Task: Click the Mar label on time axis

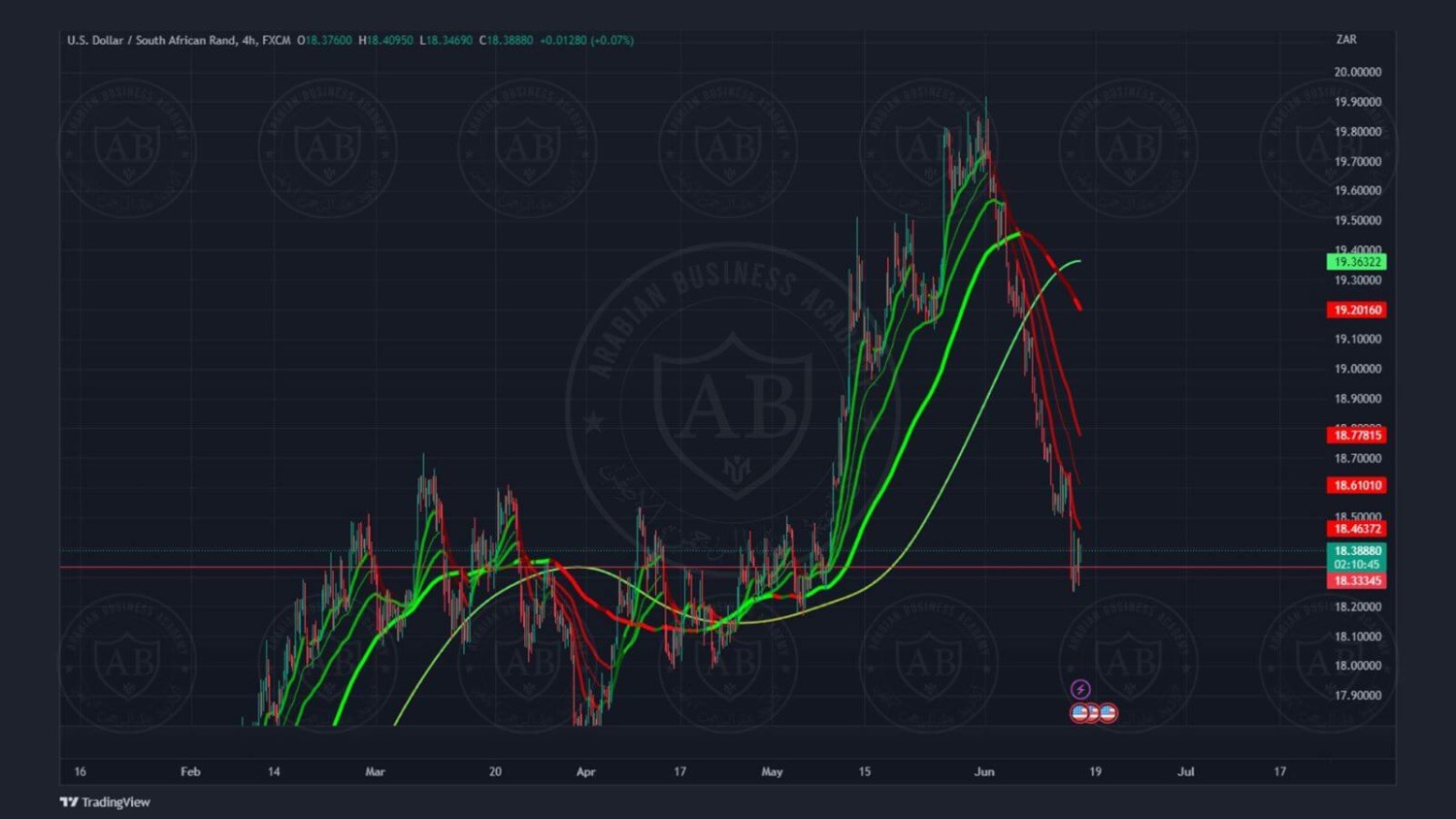Action: tap(375, 772)
